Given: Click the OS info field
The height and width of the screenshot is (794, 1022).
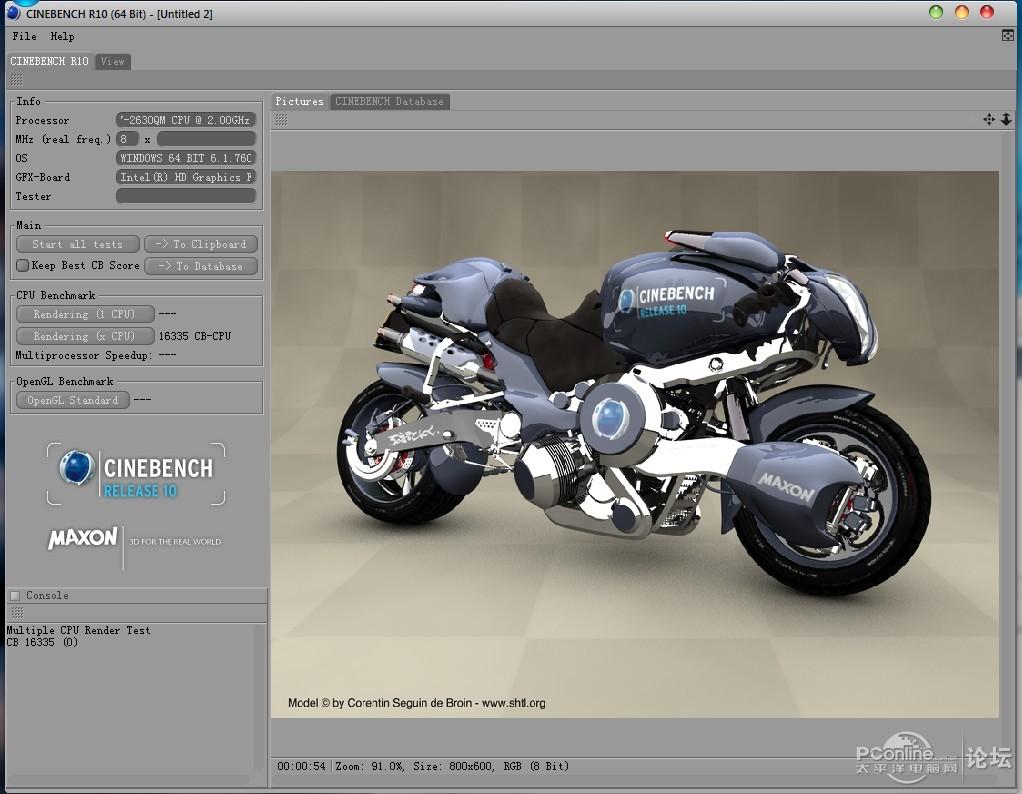Looking at the screenshot, I should tap(186, 158).
